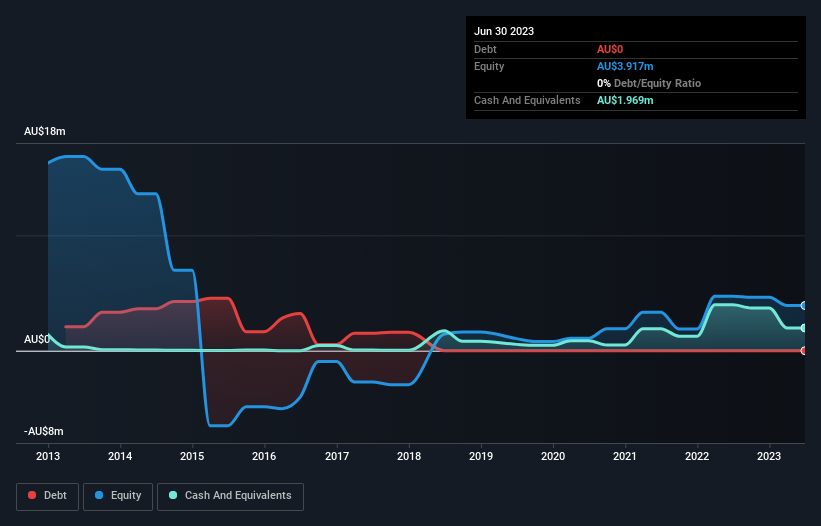The image size is (821, 526).
Task: Click Cash And Equivalents label in tooltip
Action: pyautogui.click(x=527, y=100)
